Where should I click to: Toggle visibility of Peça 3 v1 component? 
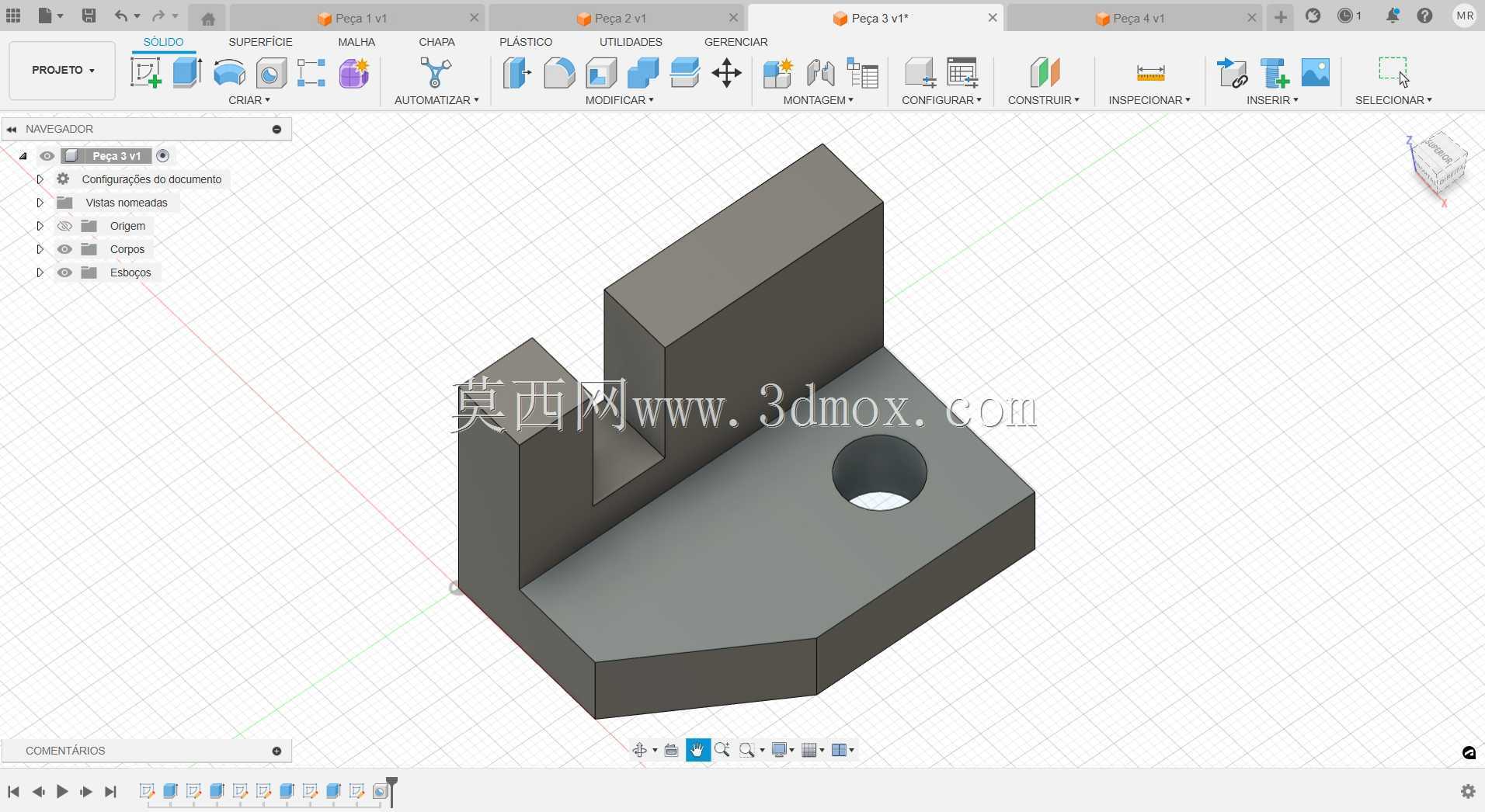47,156
